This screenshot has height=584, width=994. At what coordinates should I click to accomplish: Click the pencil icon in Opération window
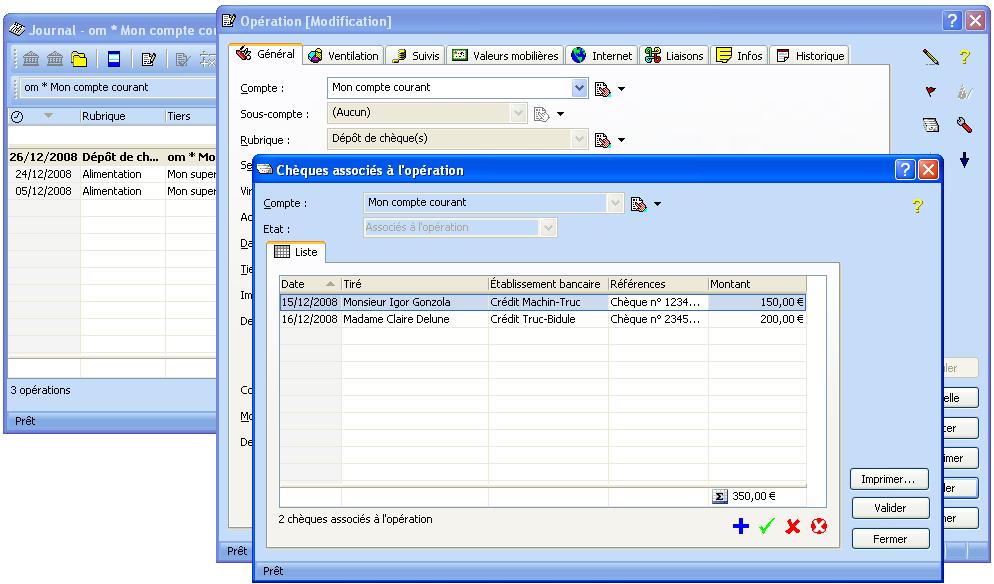click(930, 59)
